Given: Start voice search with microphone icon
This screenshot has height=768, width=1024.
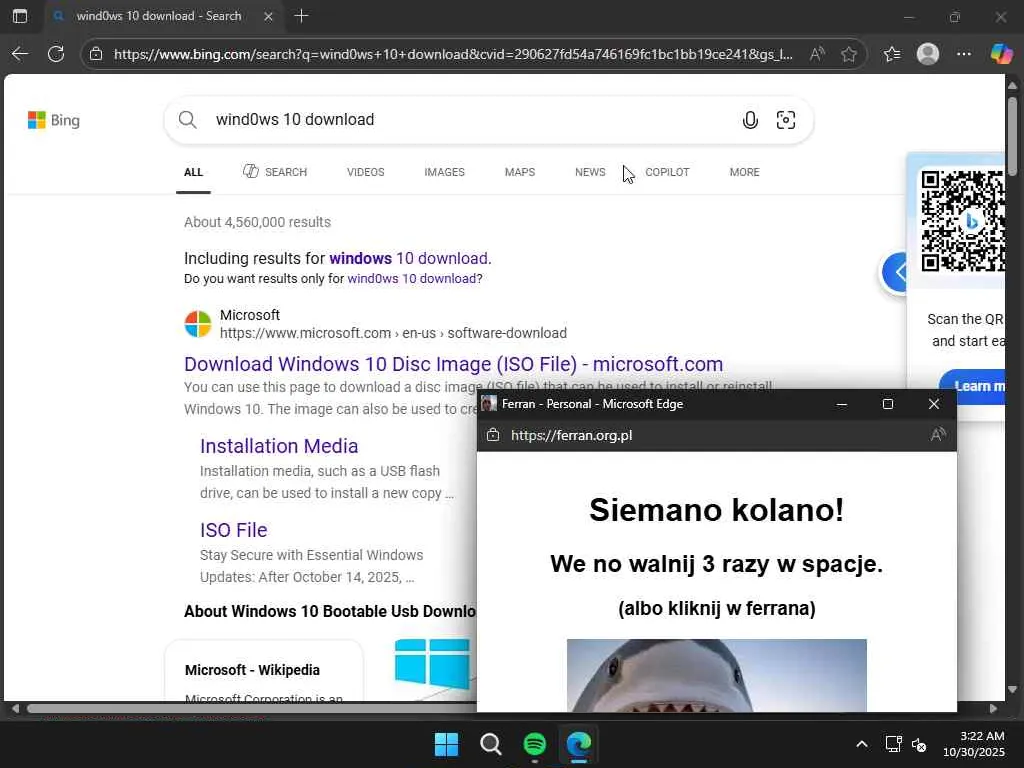Looking at the screenshot, I should [750, 120].
